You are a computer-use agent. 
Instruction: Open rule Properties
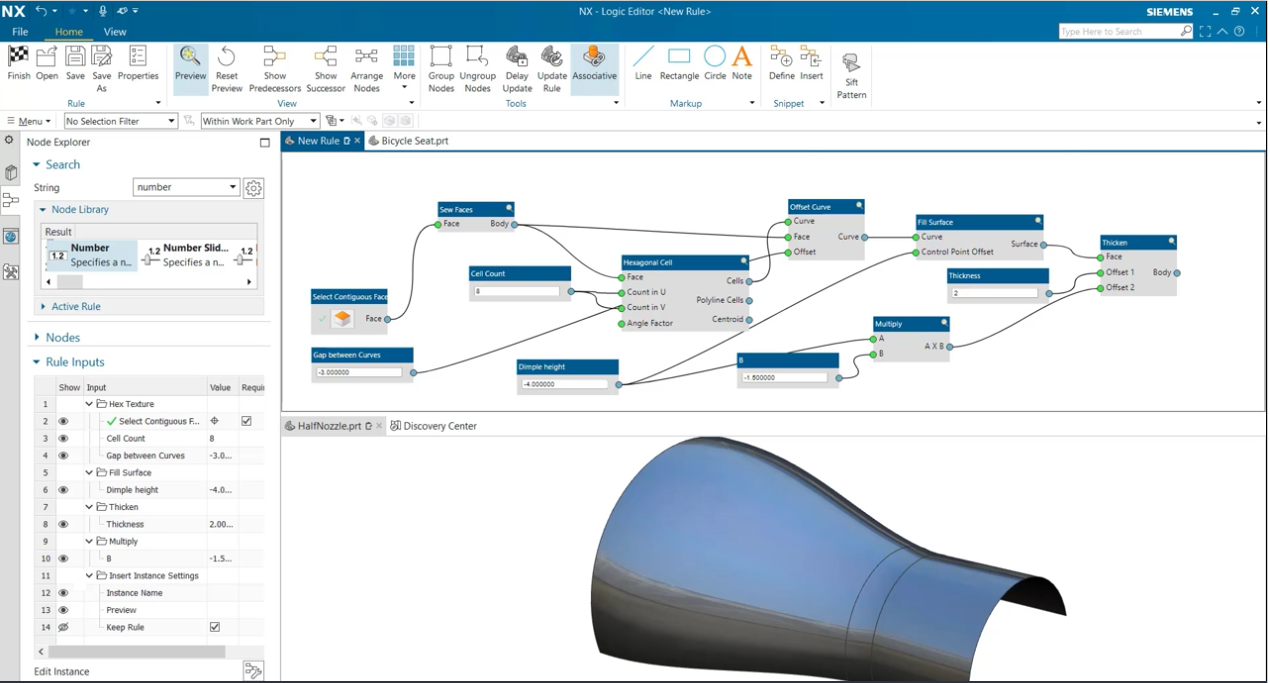[138, 57]
